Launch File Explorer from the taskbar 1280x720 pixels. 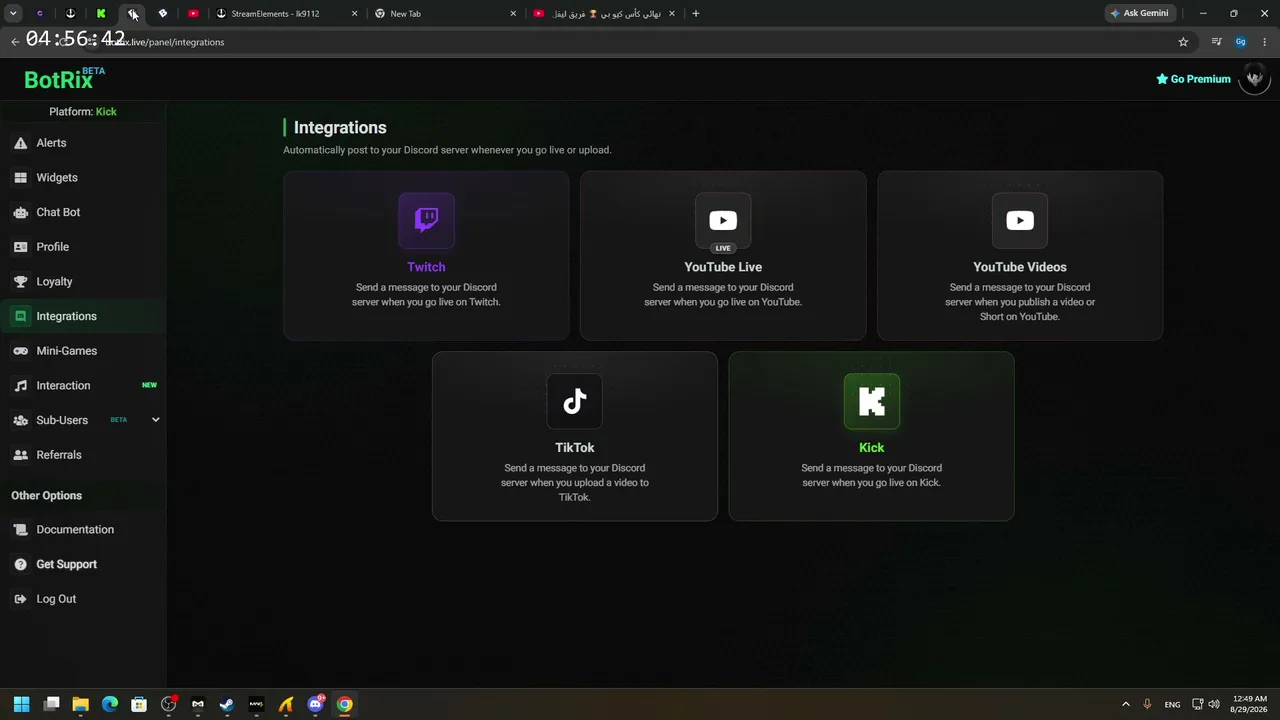click(x=81, y=704)
